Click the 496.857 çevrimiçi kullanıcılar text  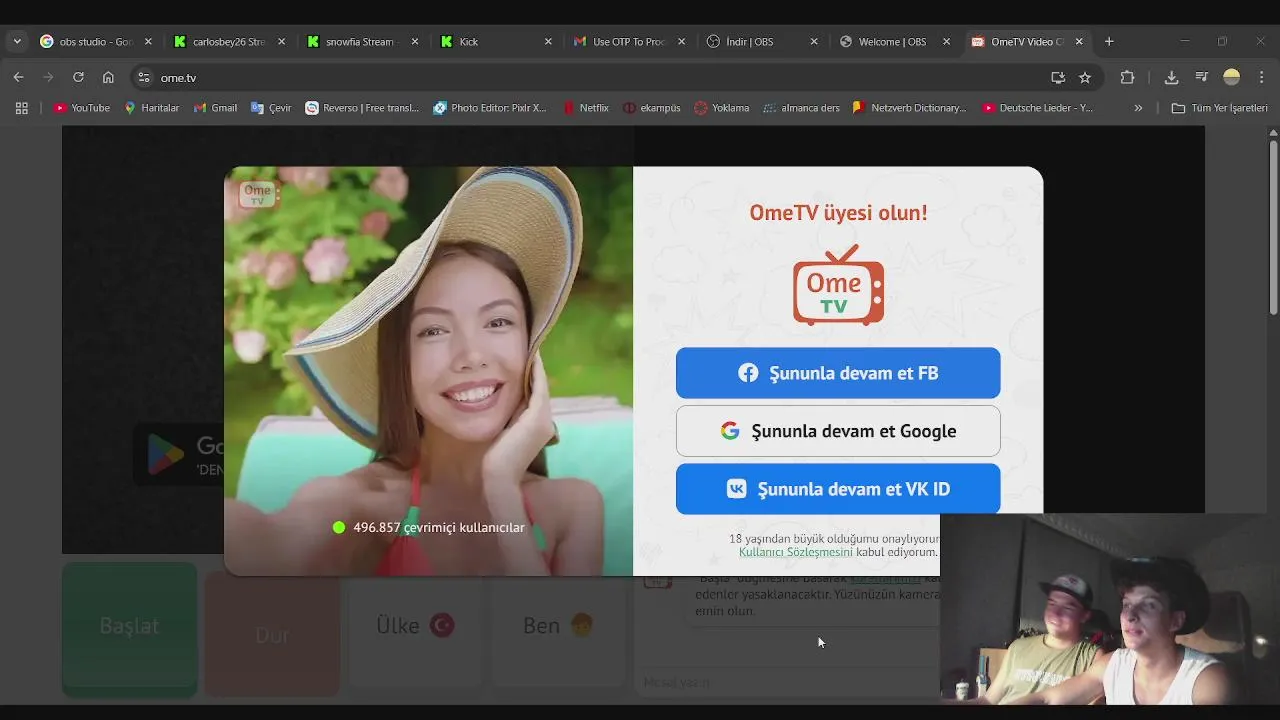[438, 528]
